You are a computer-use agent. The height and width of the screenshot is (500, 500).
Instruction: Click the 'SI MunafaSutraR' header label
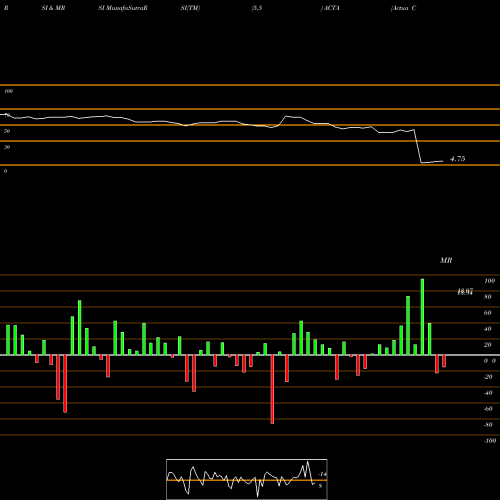click(123, 8)
